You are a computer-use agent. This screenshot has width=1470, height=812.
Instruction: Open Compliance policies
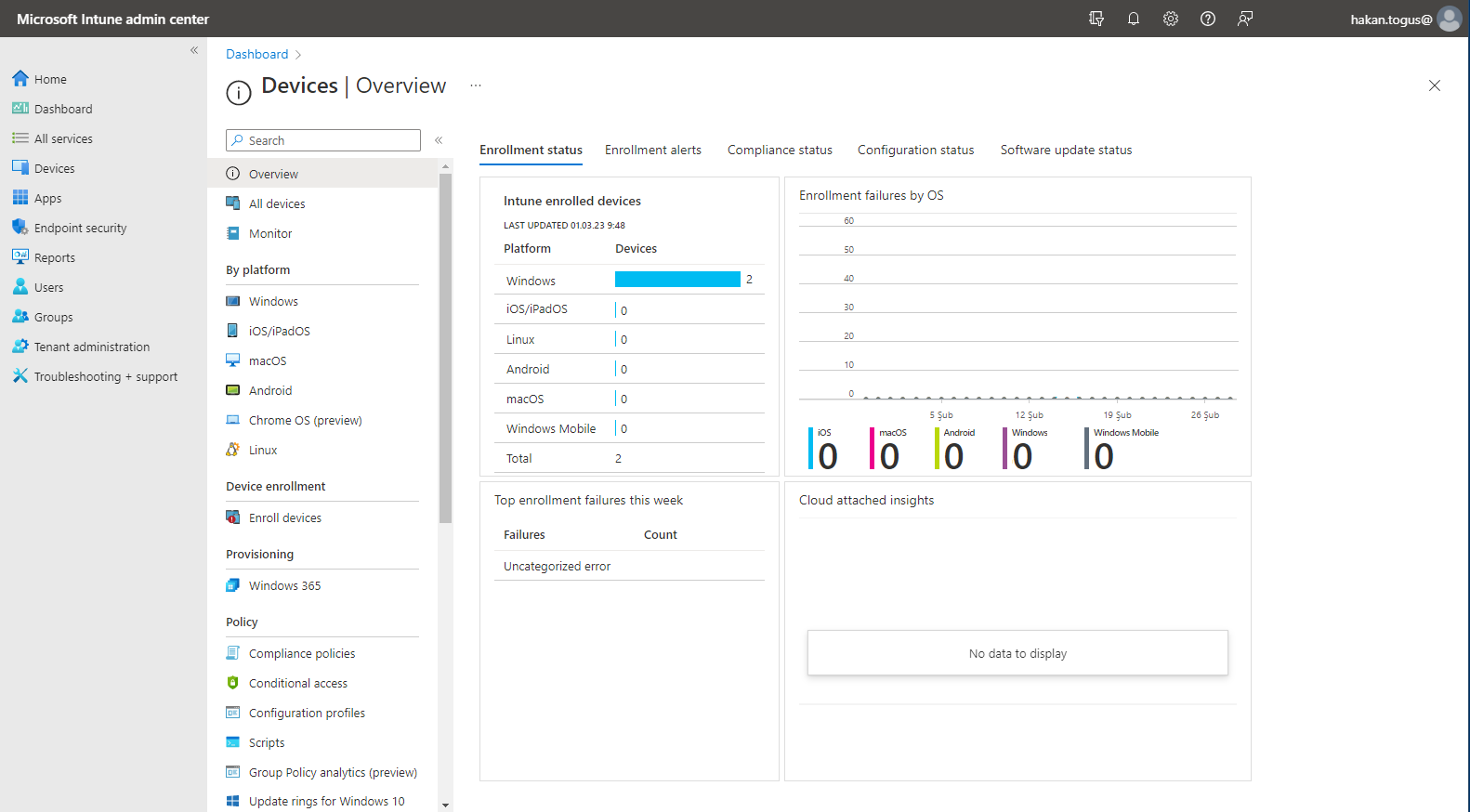tap(302, 653)
